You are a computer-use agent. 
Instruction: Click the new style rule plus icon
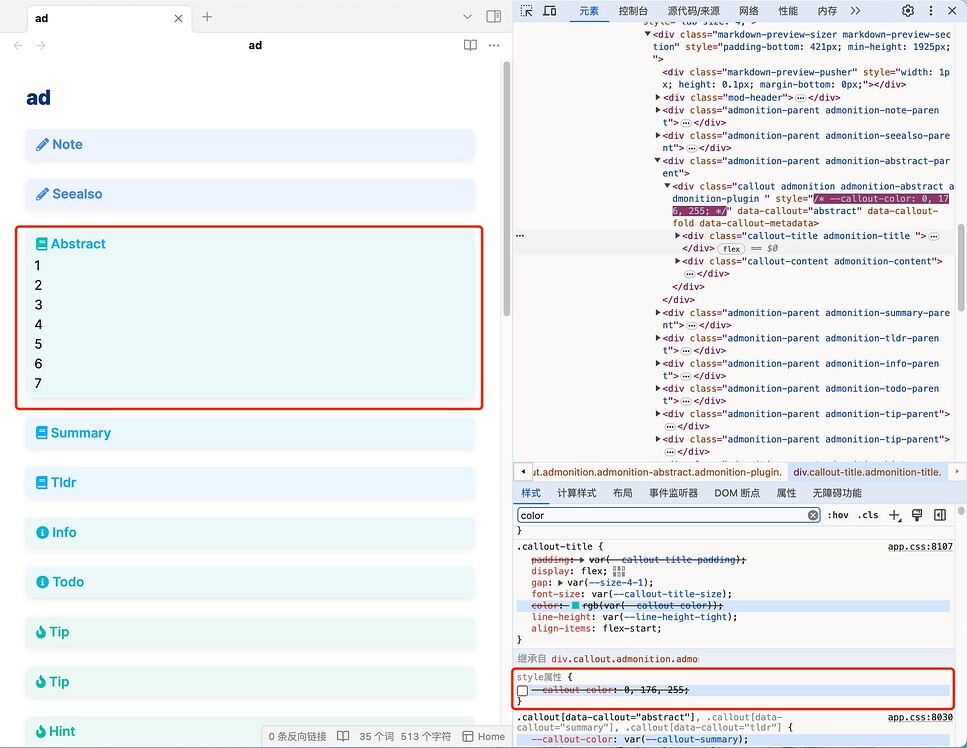click(894, 515)
